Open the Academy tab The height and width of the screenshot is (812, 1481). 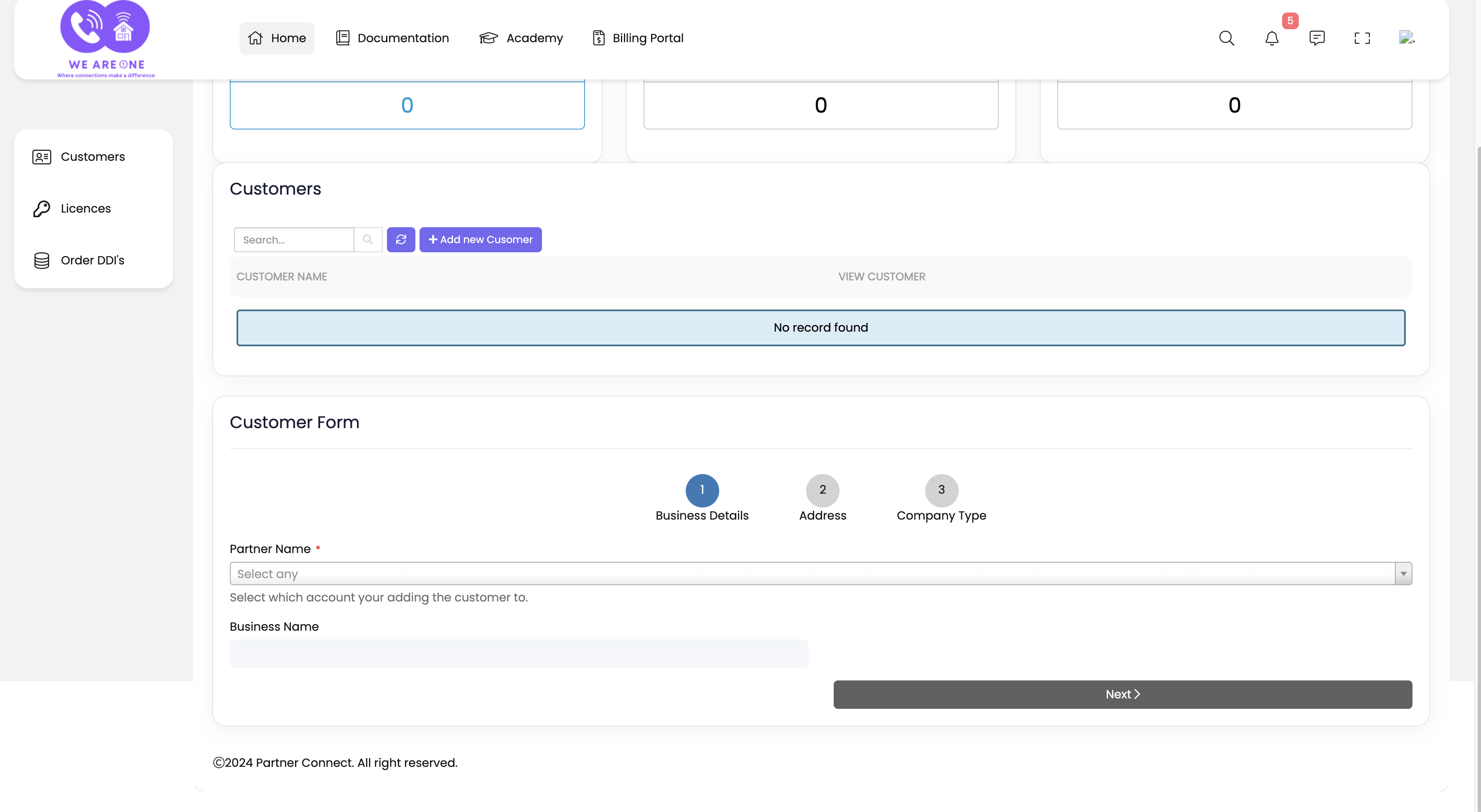point(521,38)
